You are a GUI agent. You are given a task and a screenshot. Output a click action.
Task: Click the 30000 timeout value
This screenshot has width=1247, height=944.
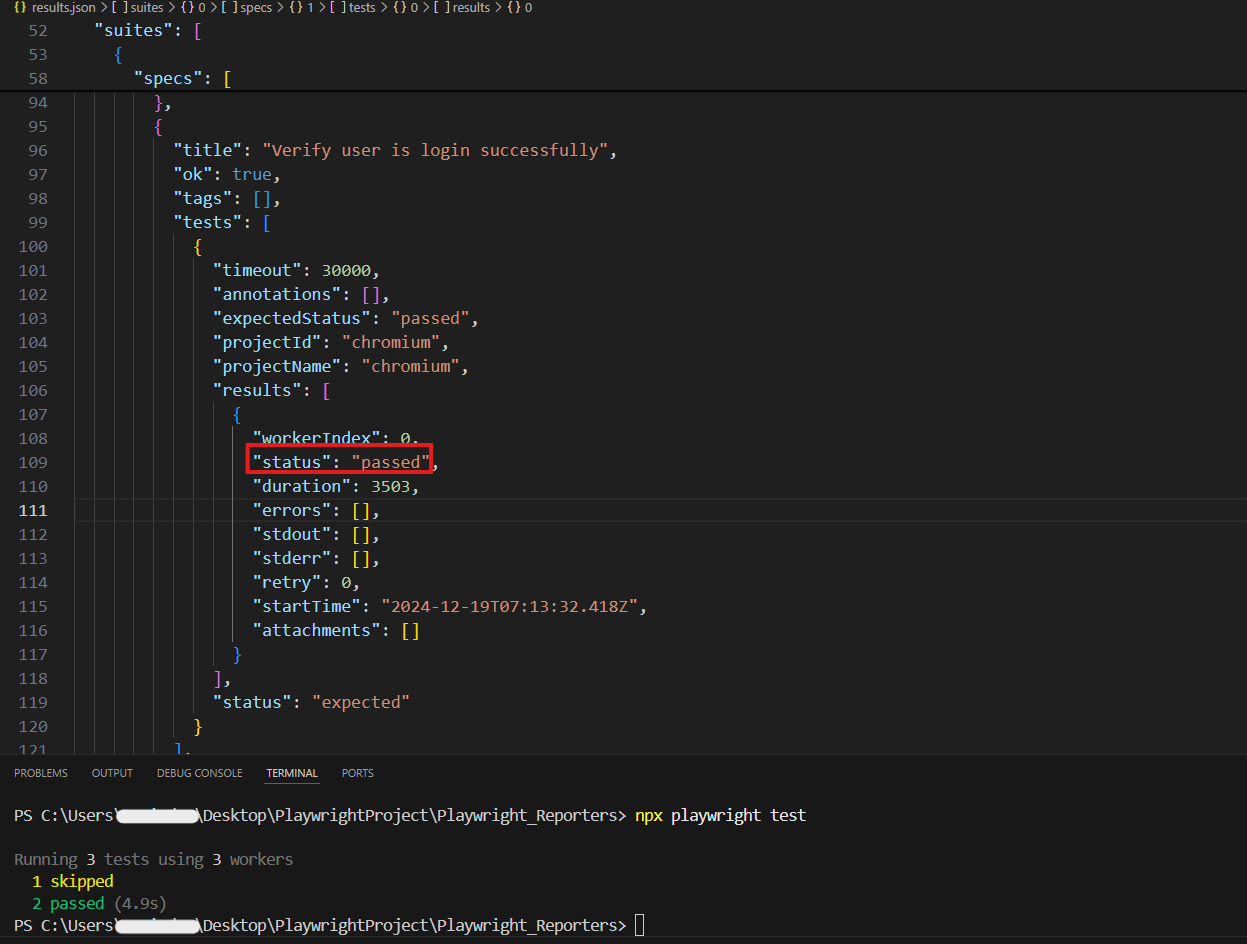pos(346,270)
